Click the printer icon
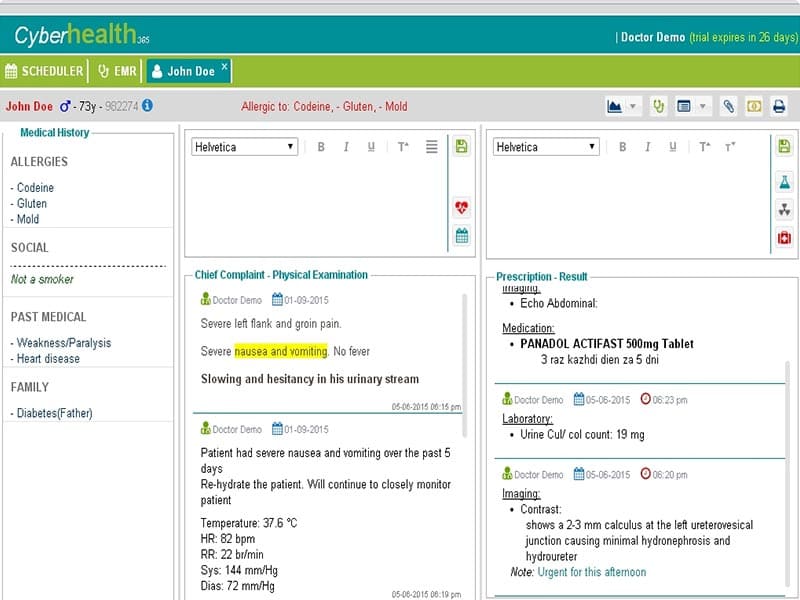Viewport: 800px width, 600px height. point(779,106)
